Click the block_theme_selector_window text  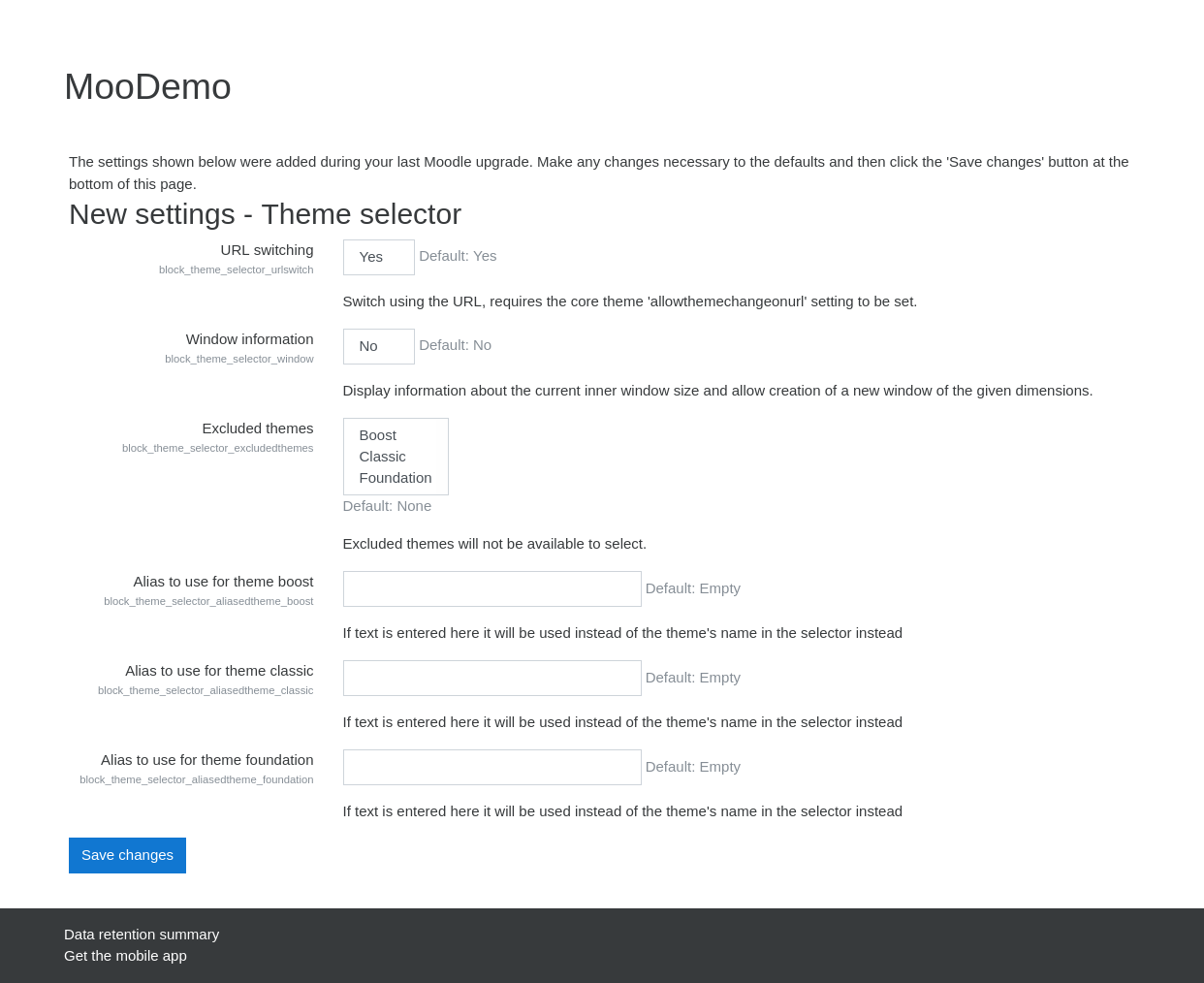[238, 359]
